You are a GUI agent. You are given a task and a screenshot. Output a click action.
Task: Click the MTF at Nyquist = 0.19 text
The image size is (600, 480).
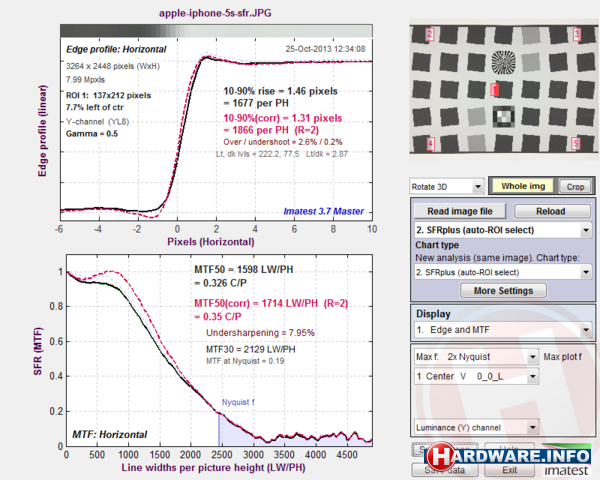(x=245, y=361)
